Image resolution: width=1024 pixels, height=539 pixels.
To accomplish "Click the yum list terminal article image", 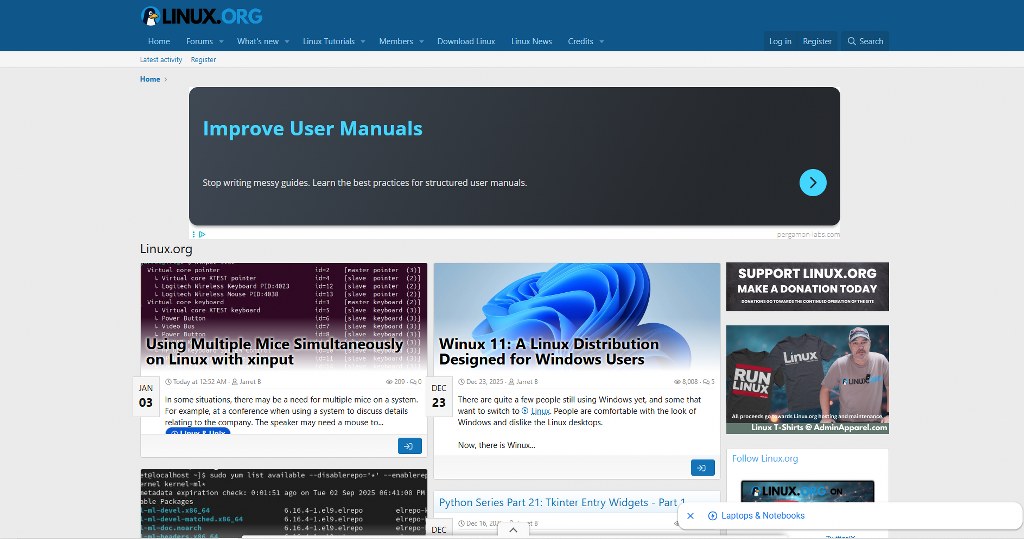I will point(283,503).
